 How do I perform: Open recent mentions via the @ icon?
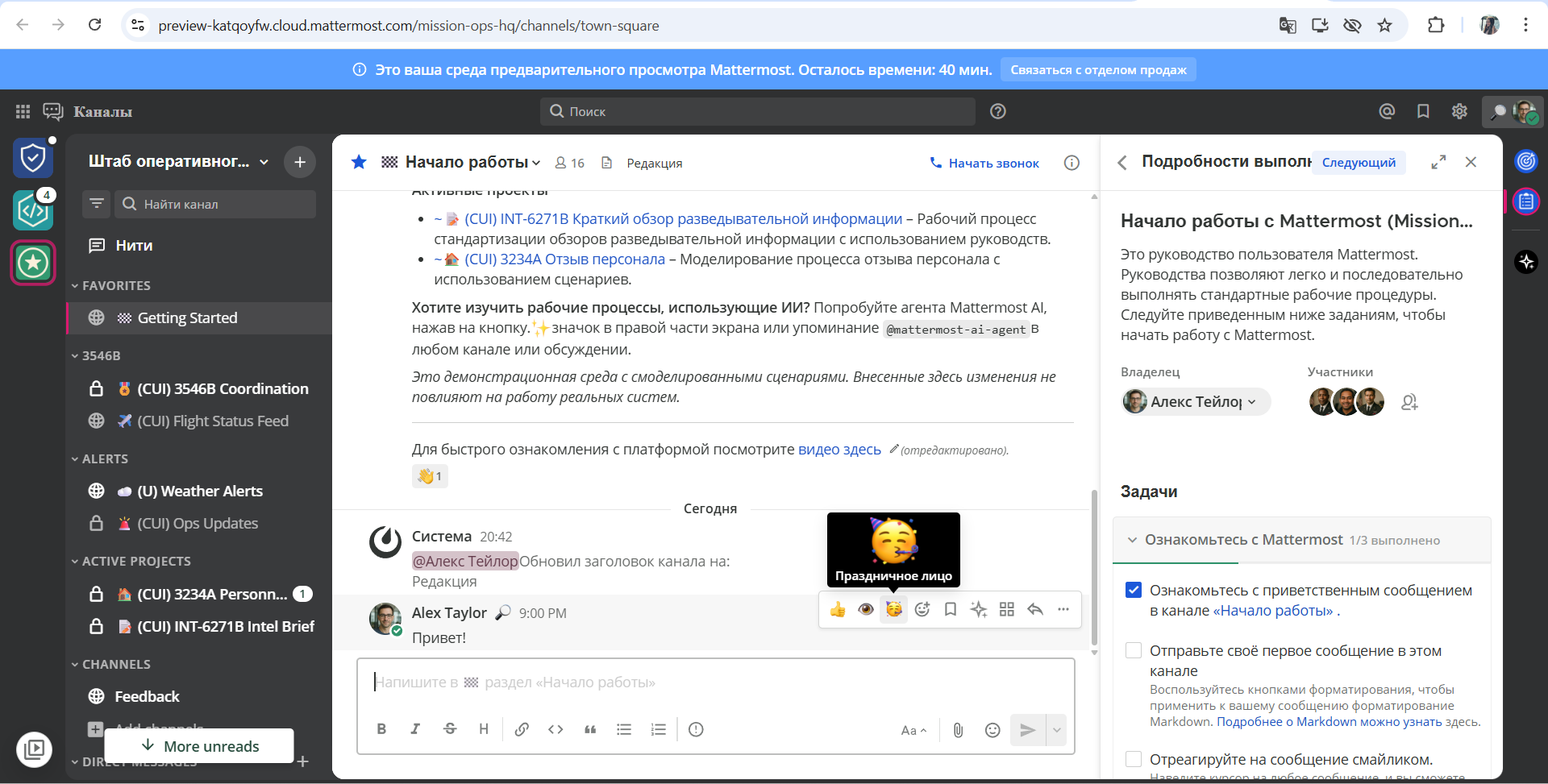pyautogui.click(x=1388, y=111)
